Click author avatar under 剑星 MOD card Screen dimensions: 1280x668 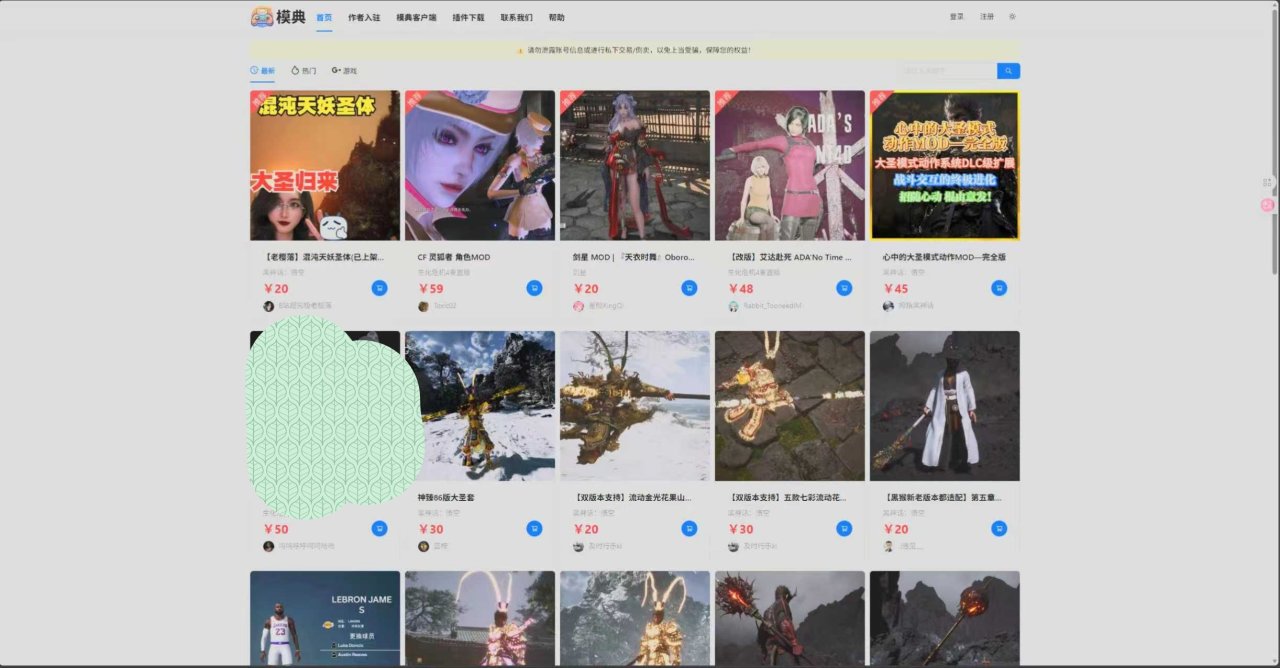click(578, 306)
